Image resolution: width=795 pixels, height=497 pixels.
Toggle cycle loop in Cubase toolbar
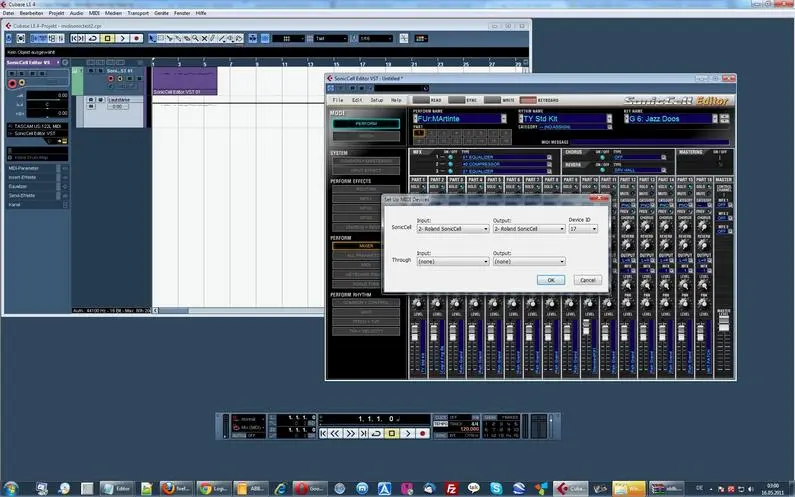(x=93, y=39)
